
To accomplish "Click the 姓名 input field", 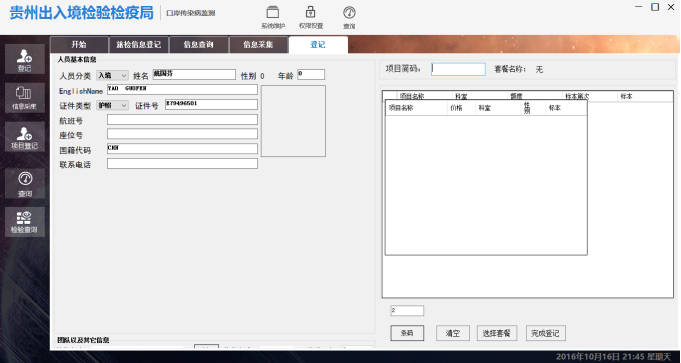I will tap(194, 75).
